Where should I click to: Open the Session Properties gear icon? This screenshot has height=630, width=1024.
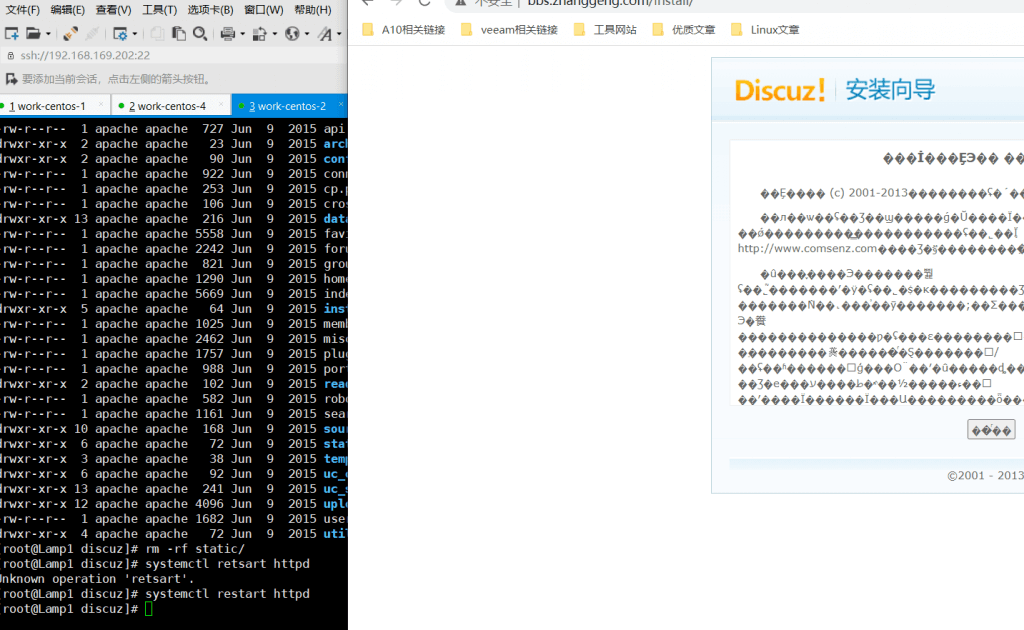tap(120, 33)
